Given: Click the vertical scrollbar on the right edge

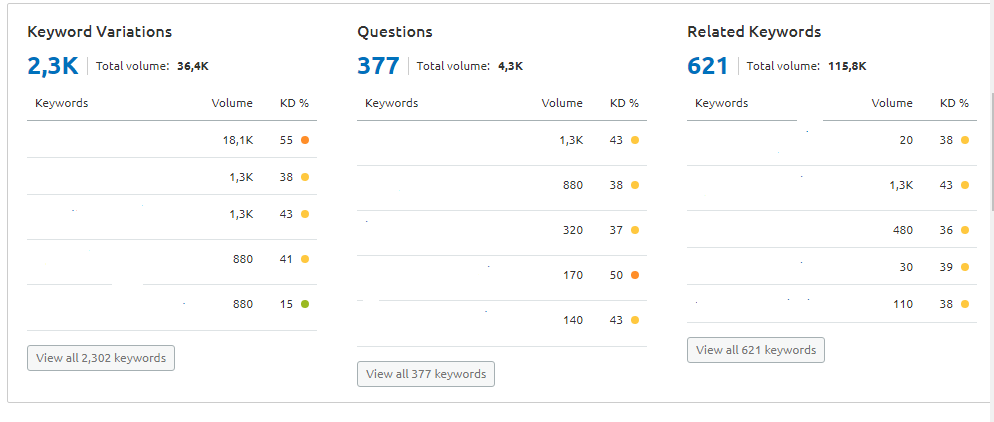Looking at the screenshot, I should (990, 152).
